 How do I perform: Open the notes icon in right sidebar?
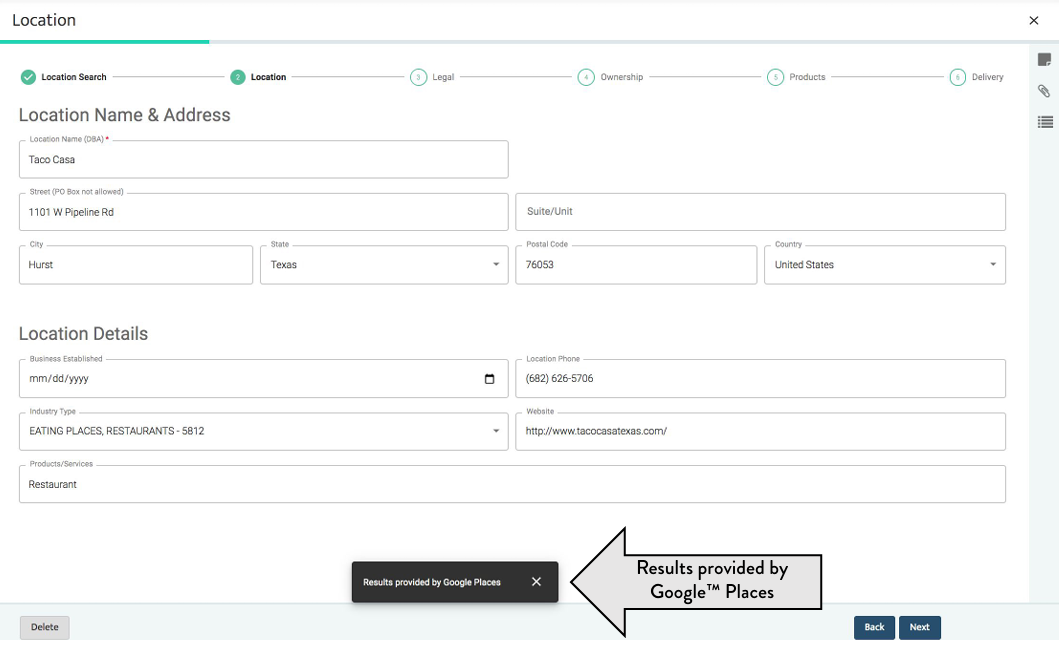(1044, 60)
